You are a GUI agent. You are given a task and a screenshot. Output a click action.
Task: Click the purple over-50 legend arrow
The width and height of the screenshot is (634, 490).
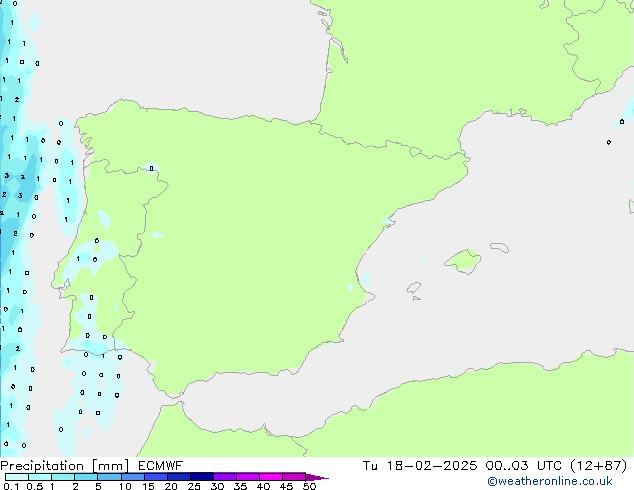[316, 477]
